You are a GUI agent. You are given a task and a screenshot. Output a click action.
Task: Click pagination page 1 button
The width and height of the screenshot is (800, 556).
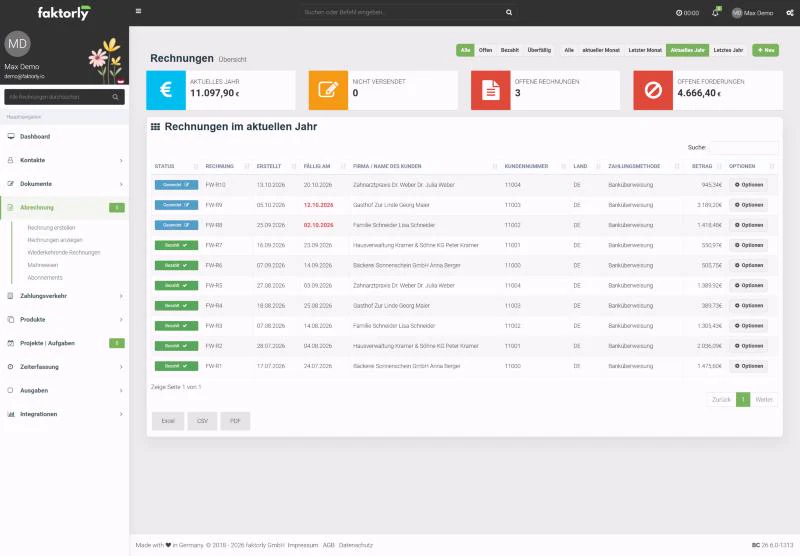click(743, 399)
